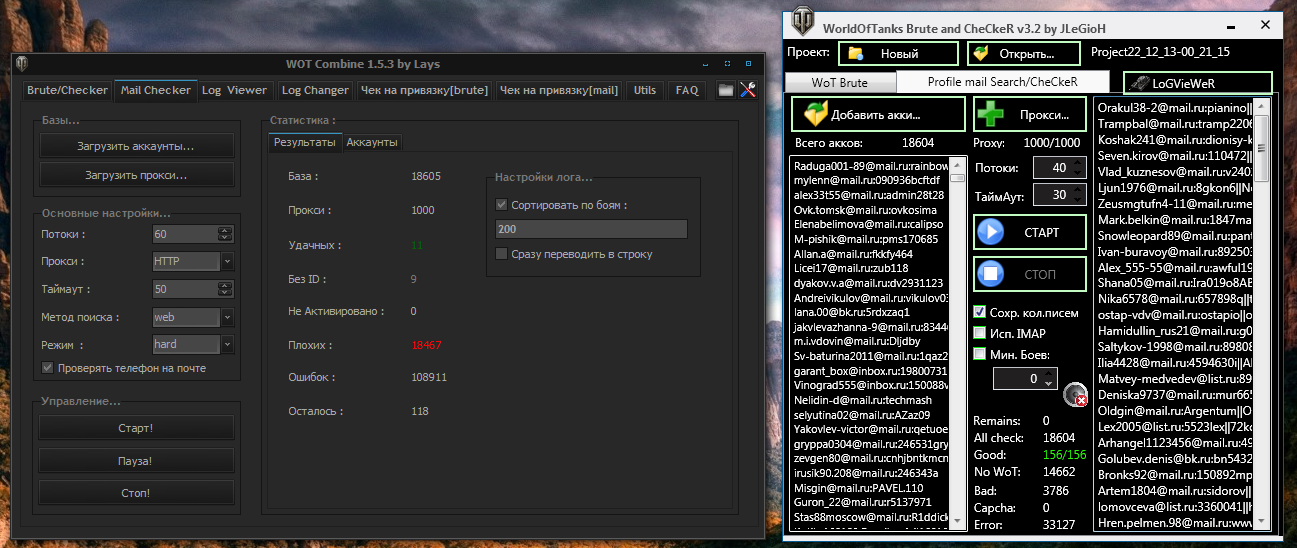Switch to Mail Checker tab
Viewport: 1297px width, 548px height.
tap(155, 90)
